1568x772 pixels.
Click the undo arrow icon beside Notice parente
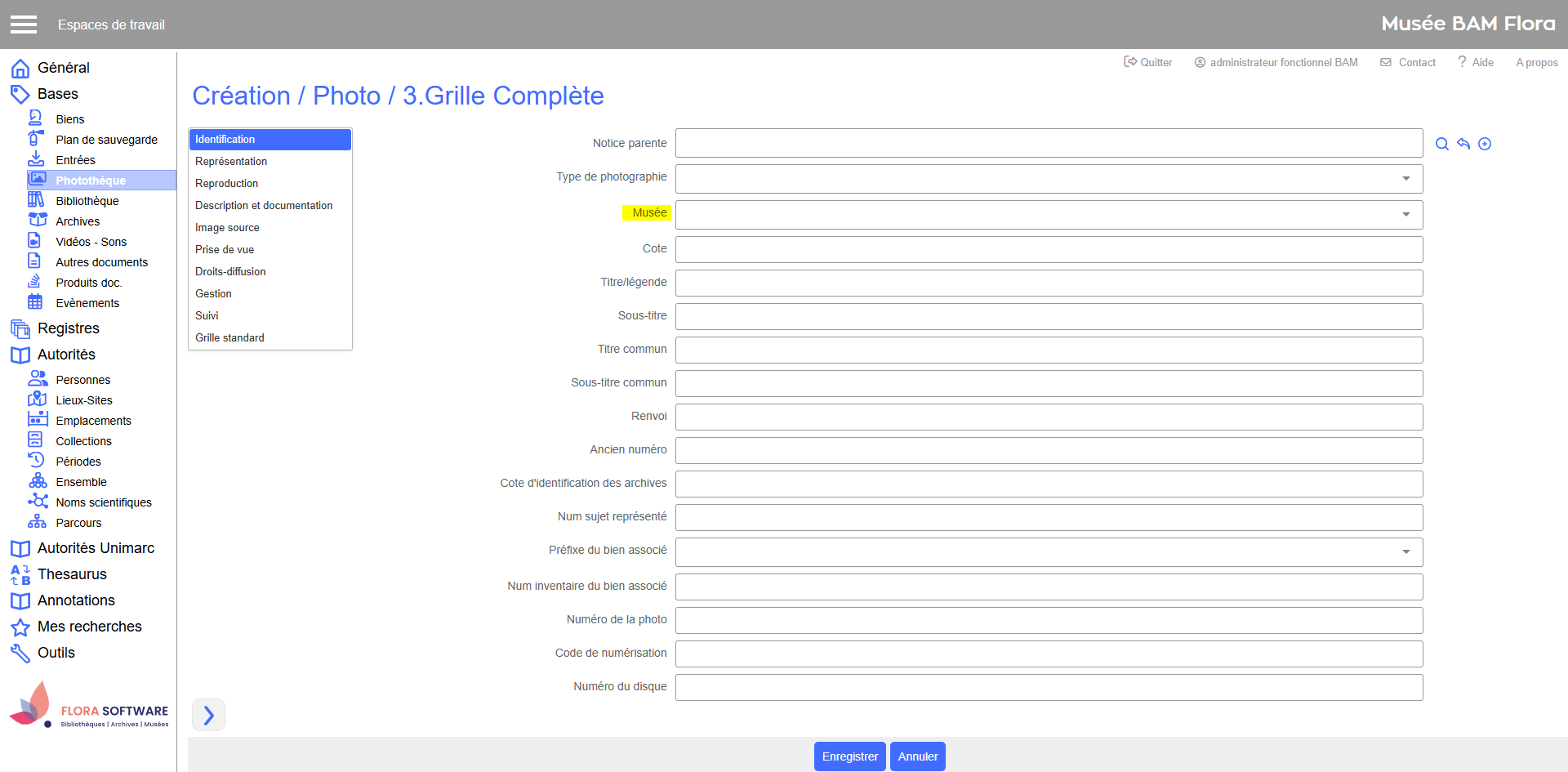tap(1463, 144)
